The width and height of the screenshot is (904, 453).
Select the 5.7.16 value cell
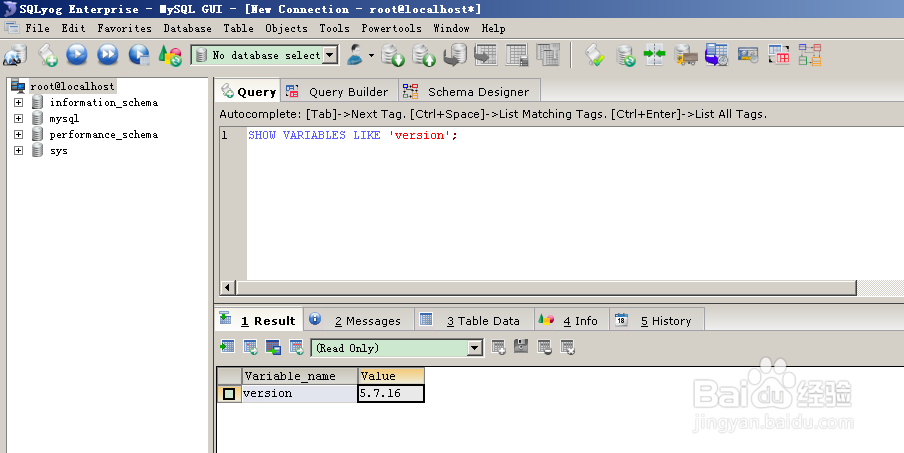pos(391,393)
